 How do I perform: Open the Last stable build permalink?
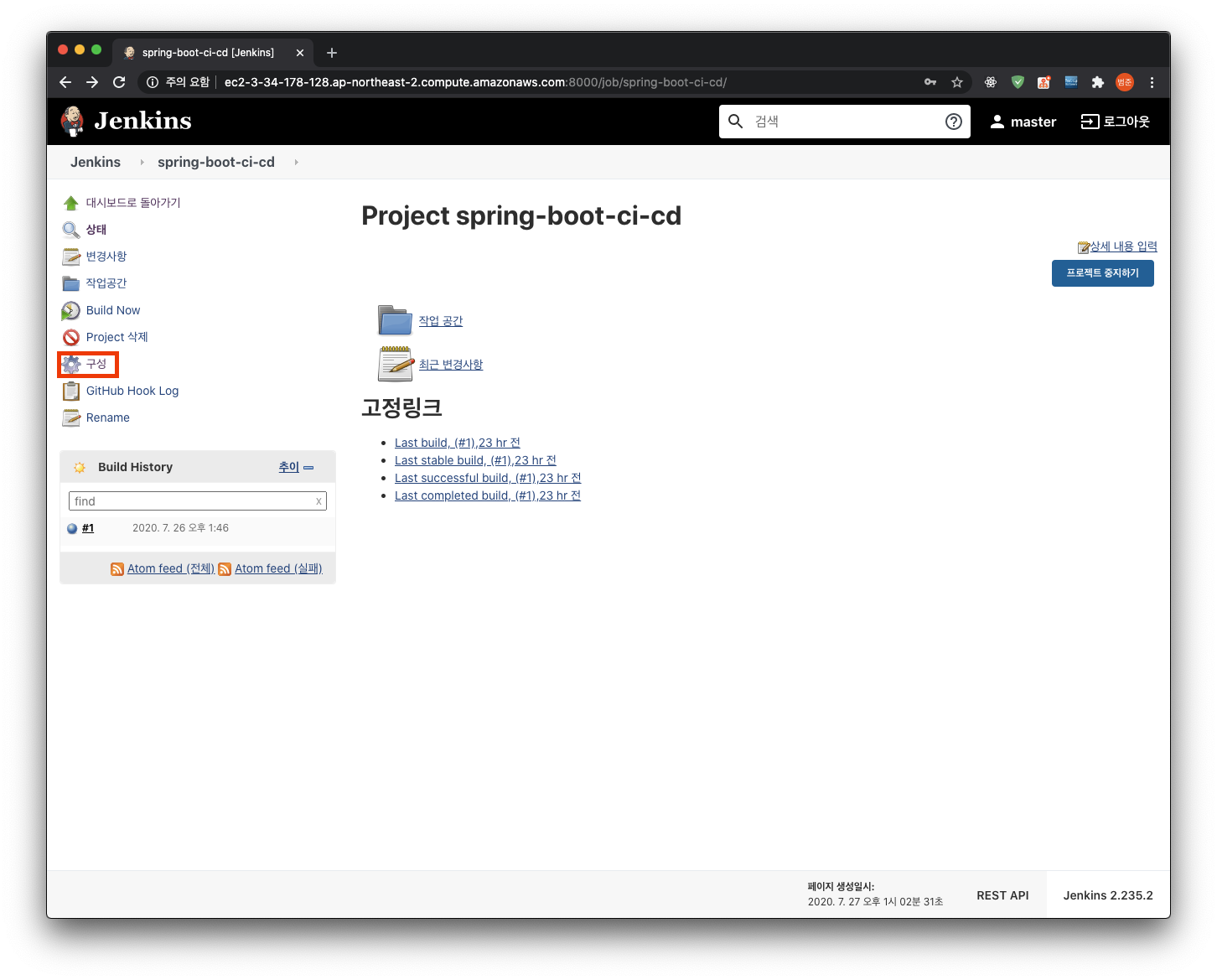475,460
